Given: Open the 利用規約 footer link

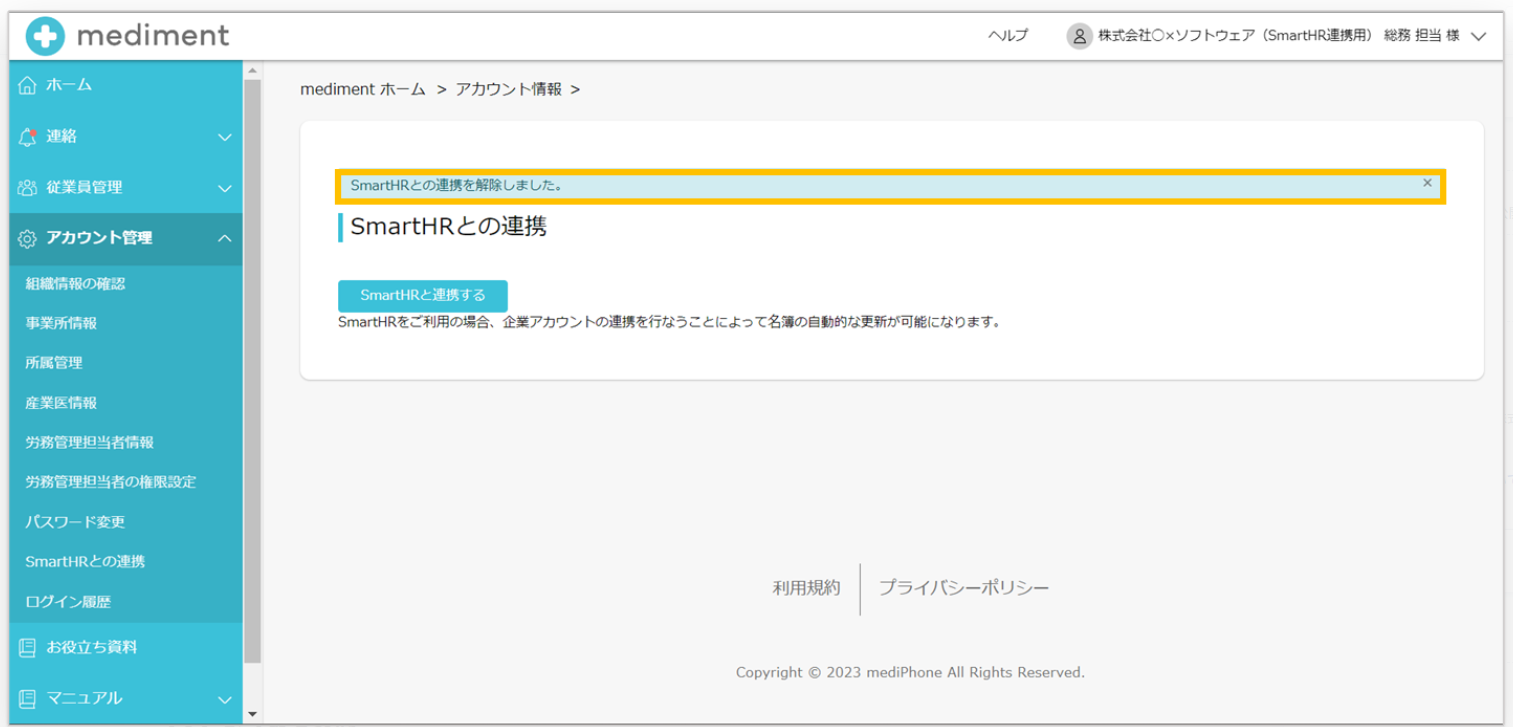Looking at the screenshot, I should 806,588.
